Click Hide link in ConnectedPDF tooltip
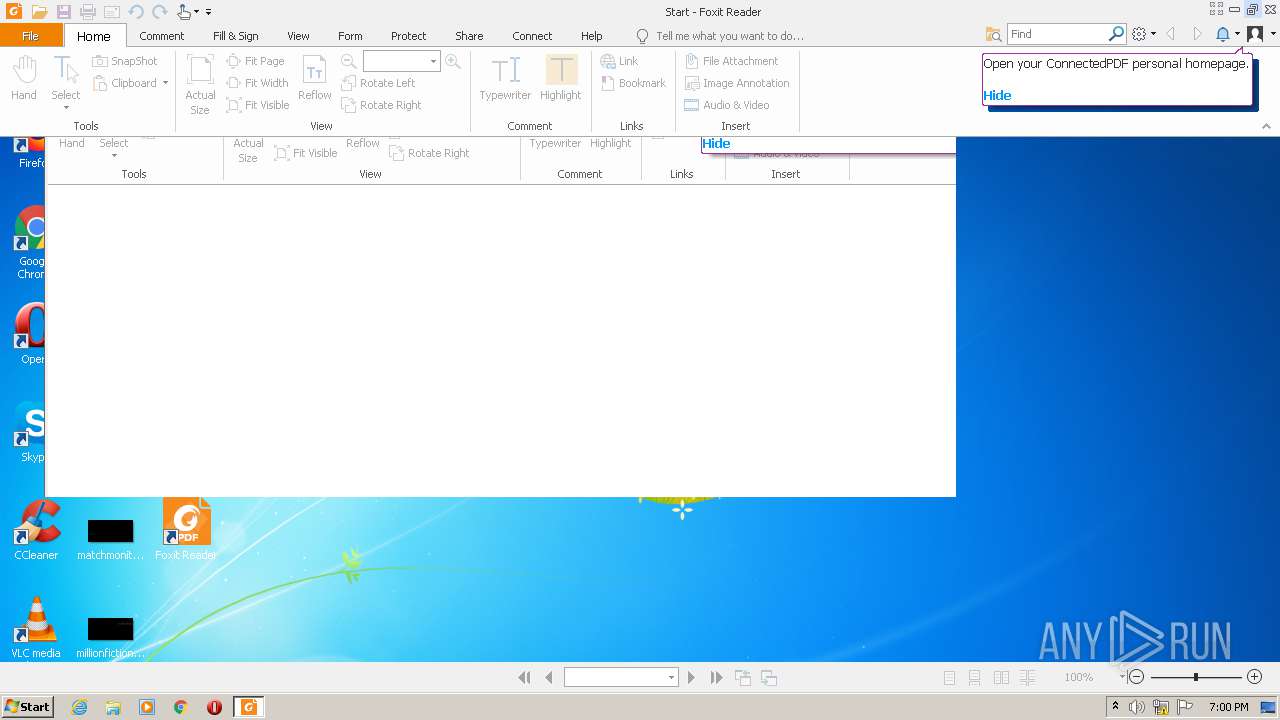 [x=997, y=95]
